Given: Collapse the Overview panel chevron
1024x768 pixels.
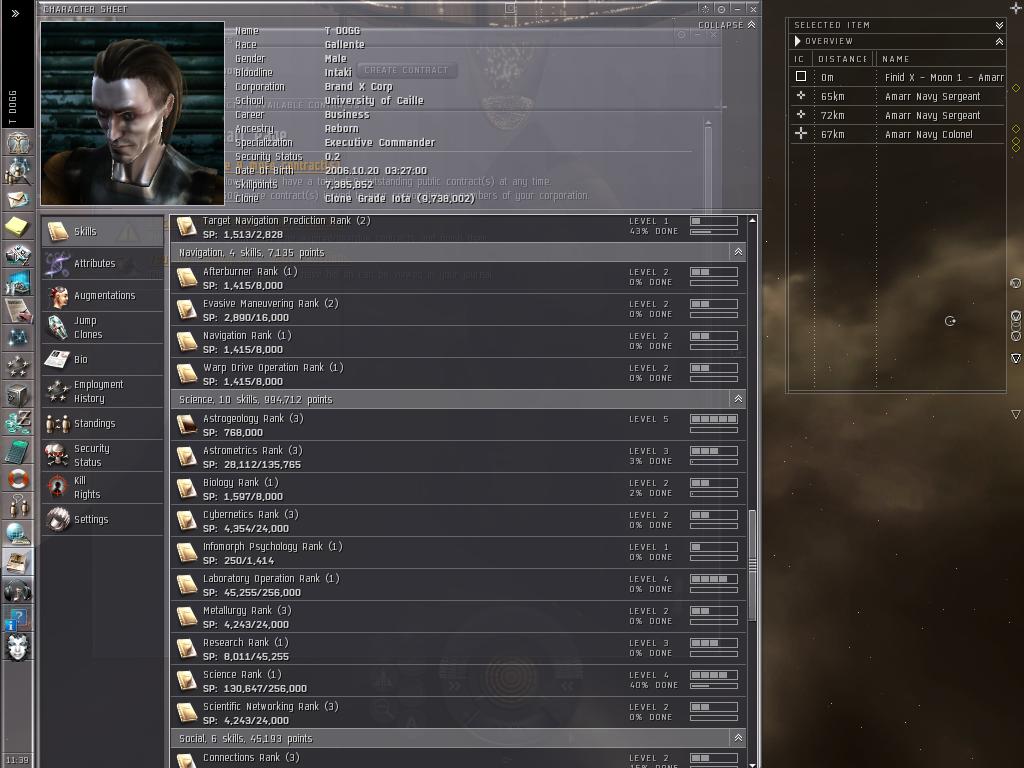Looking at the screenshot, I should point(999,41).
